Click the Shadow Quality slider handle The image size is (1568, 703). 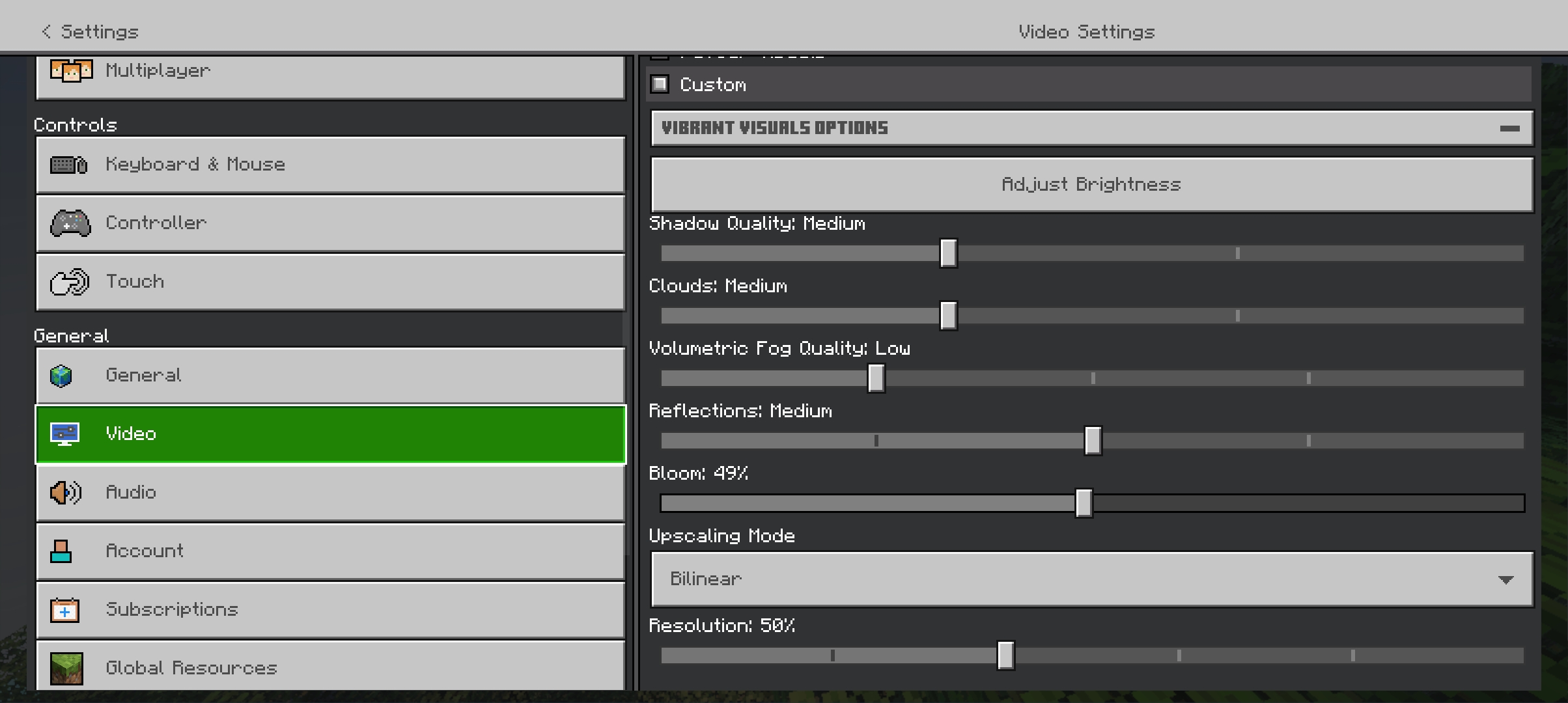(948, 253)
